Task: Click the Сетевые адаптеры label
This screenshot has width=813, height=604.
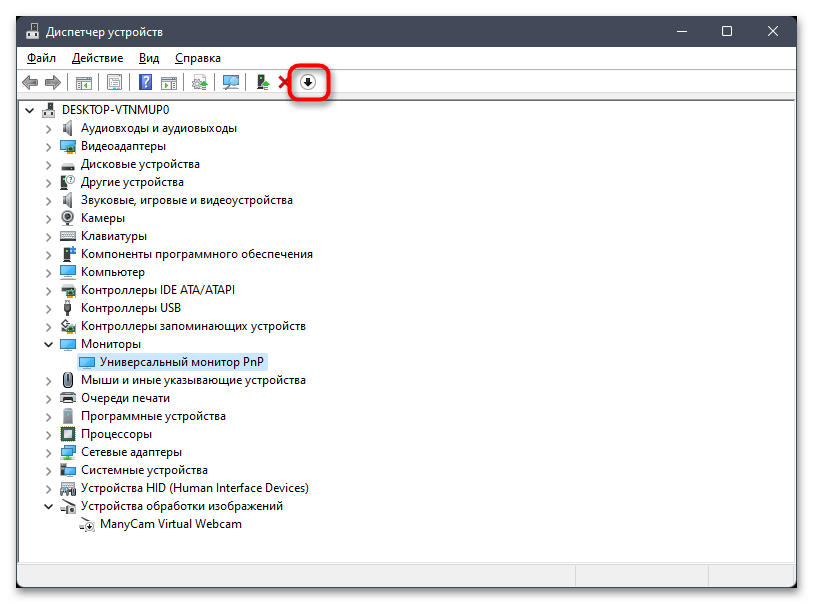Action: click(x=131, y=452)
